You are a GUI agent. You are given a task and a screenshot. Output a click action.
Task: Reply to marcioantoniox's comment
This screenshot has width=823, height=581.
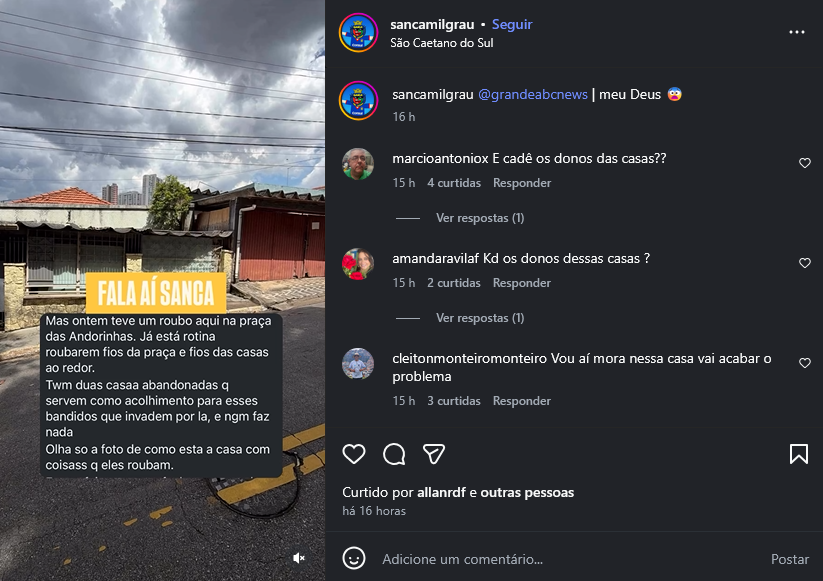[x=522, y=183]
